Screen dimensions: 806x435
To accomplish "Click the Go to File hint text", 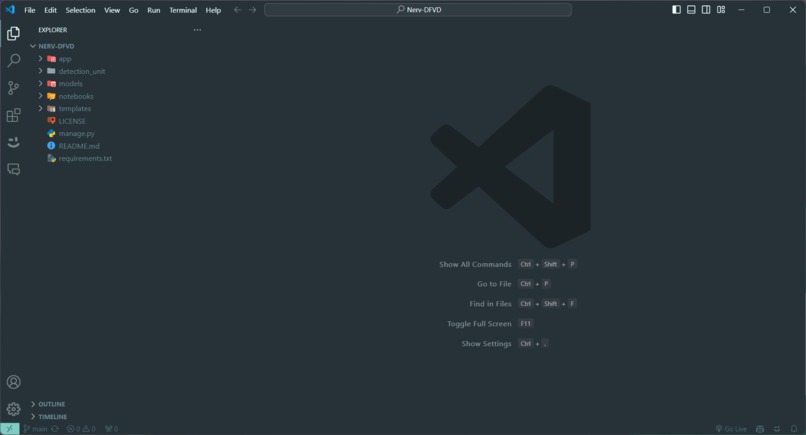I will (x=494, y=284).
